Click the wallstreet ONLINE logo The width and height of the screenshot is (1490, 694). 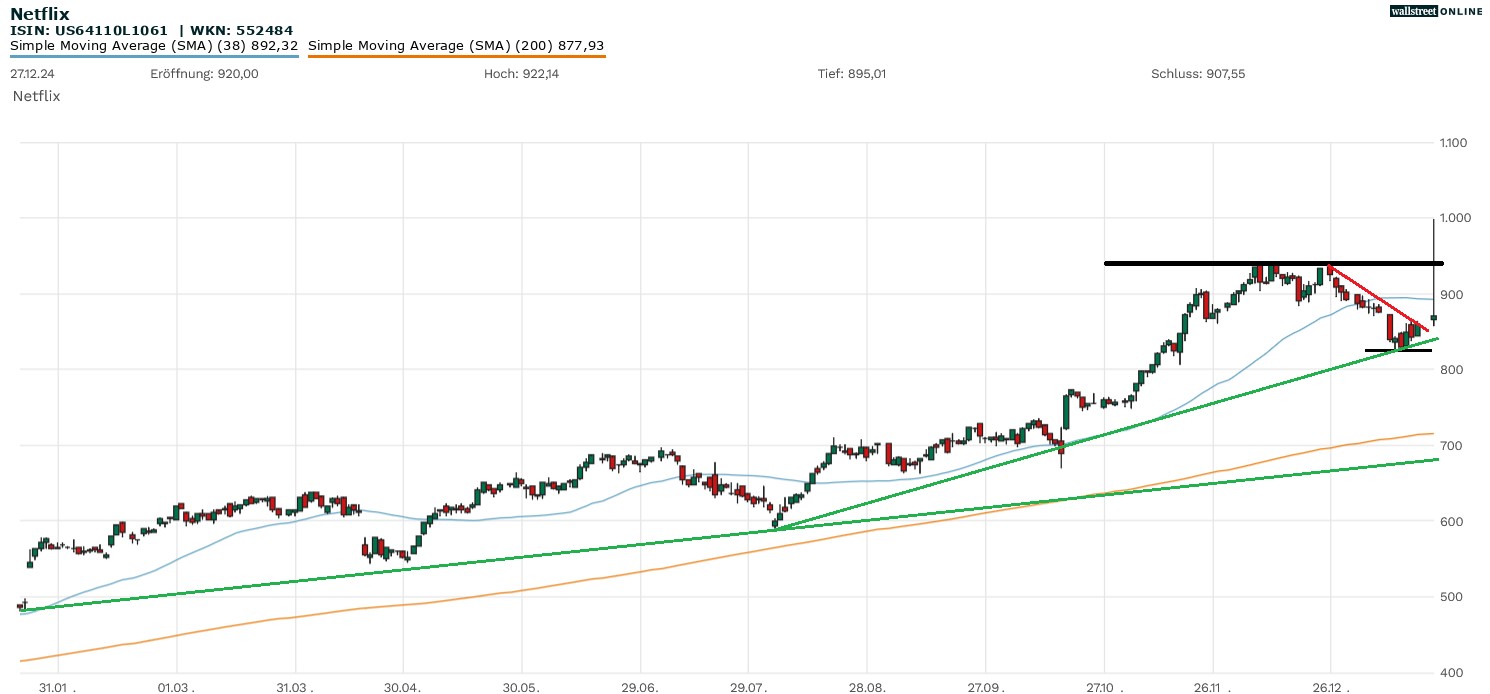point(1436,11)
